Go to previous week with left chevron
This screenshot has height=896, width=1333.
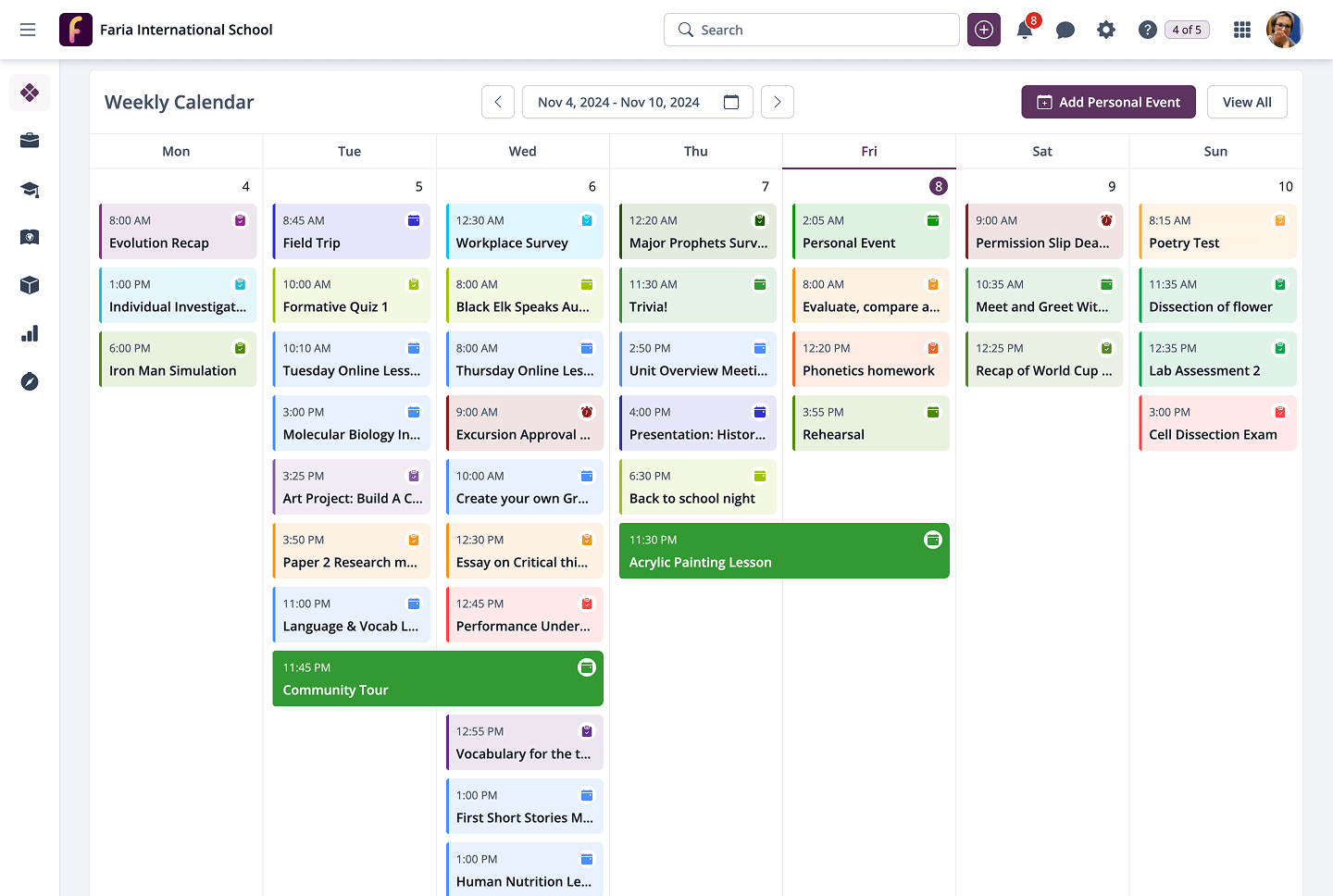pos(498,102)
